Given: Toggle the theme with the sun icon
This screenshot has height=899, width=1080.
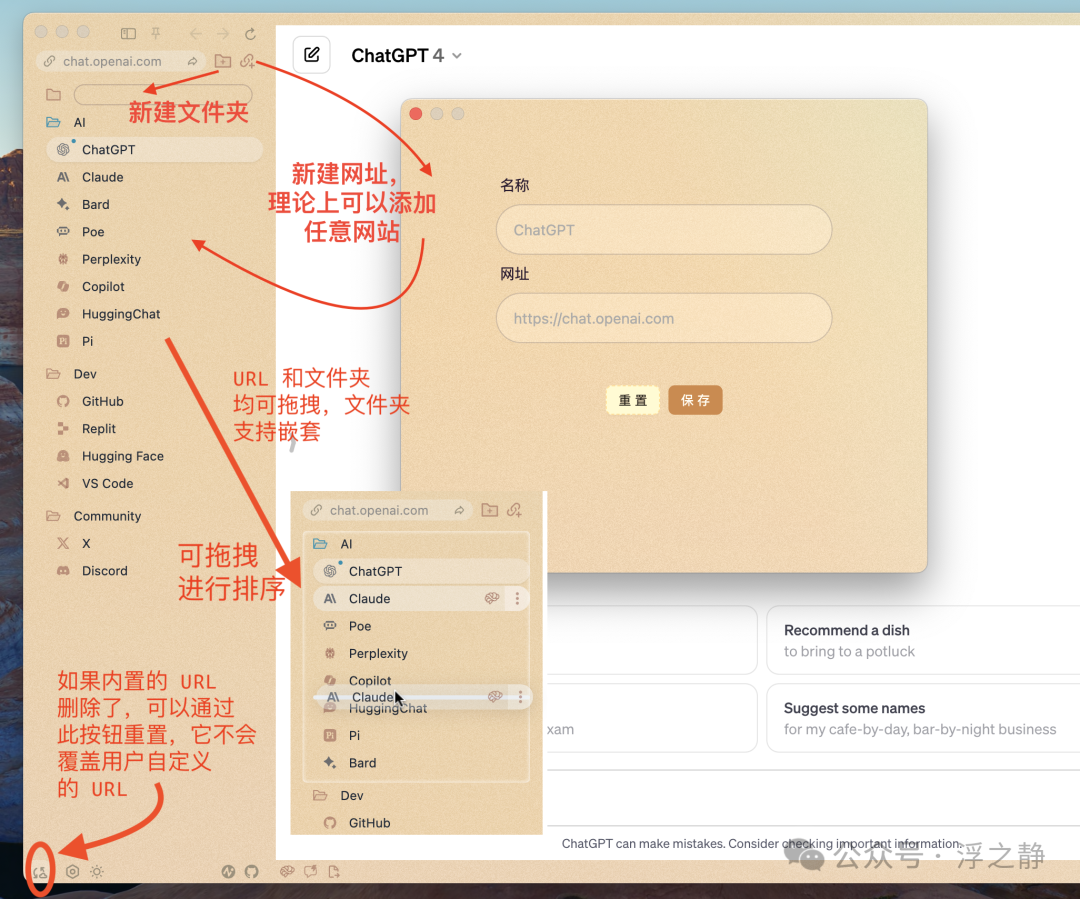Looking at the screenshot, I should [x=97, y=871].
